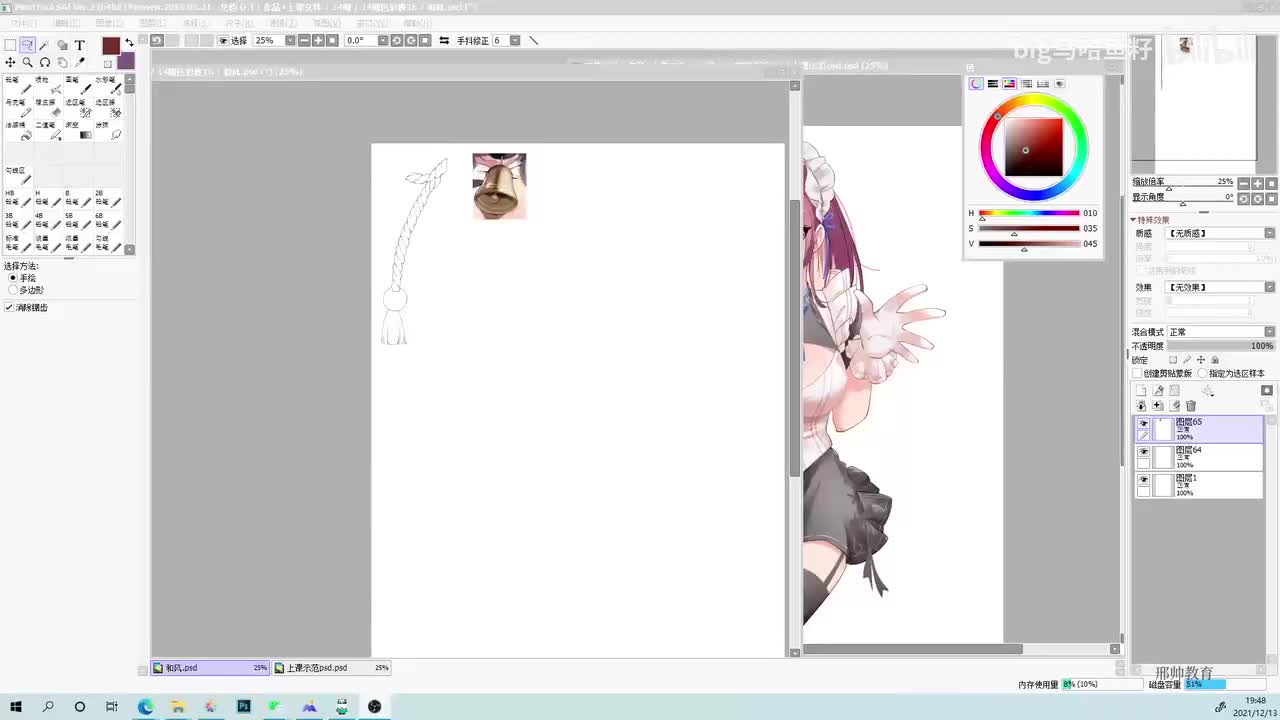Screen dimensions: 1280x720
Task: Select the shape tool
Action: coord(62,45)
